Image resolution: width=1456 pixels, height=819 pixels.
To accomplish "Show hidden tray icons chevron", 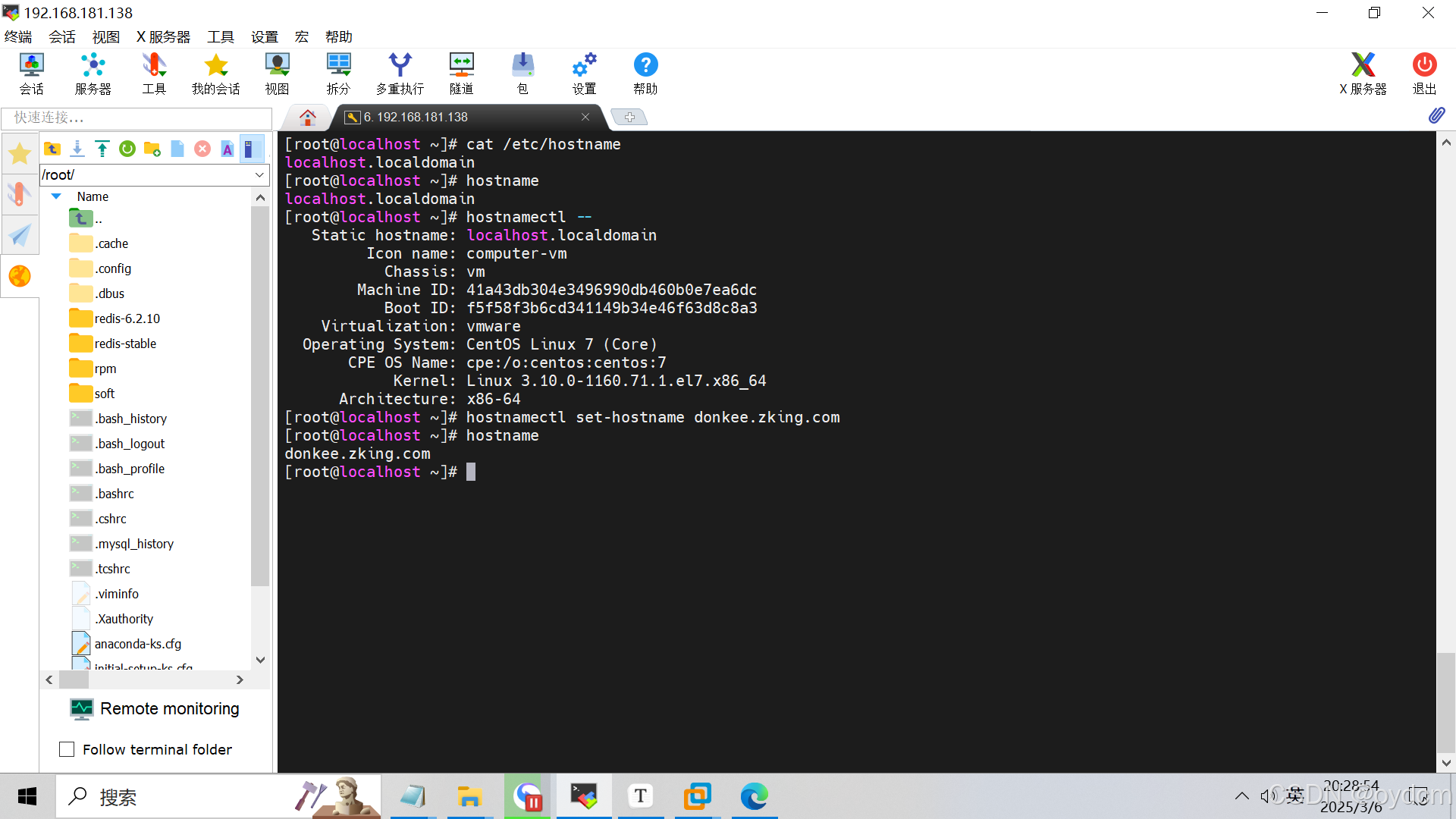I will (x=1241, y=796).
